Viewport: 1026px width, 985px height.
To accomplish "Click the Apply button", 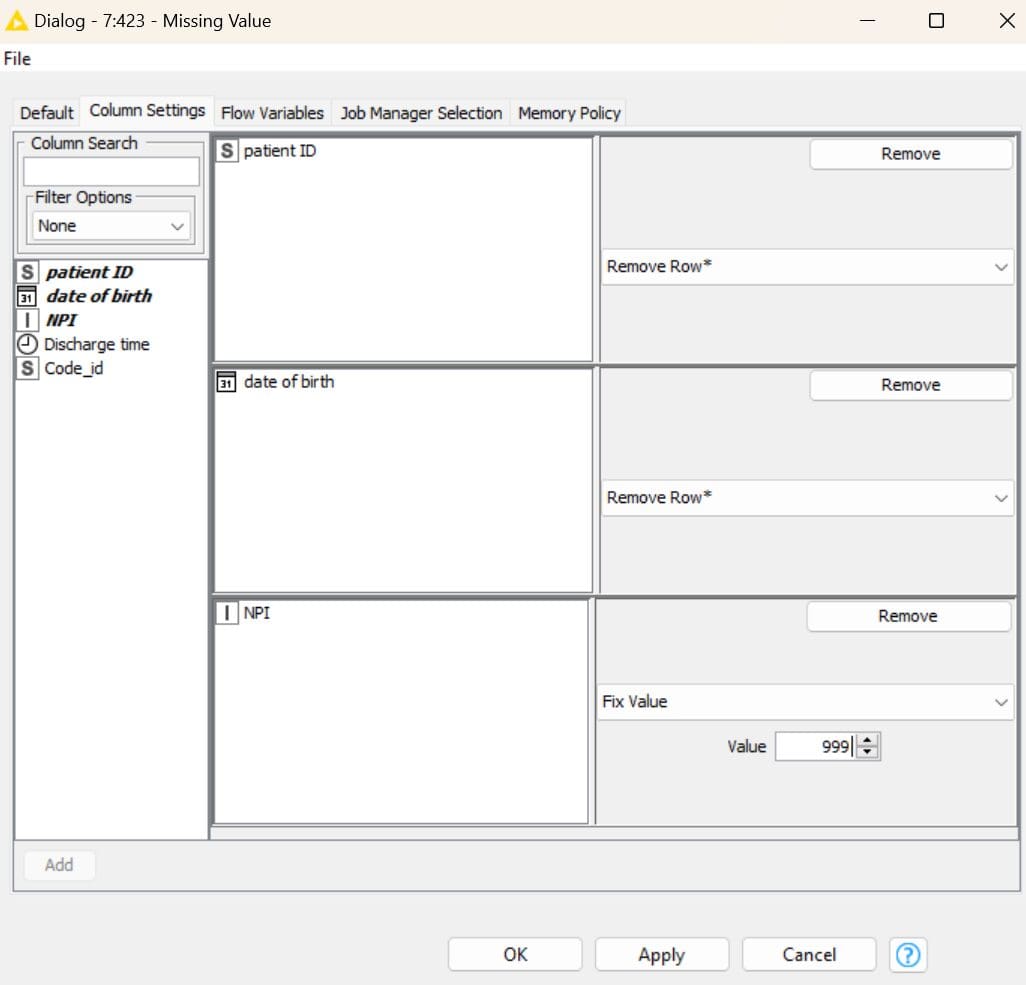I will point(661,954).
